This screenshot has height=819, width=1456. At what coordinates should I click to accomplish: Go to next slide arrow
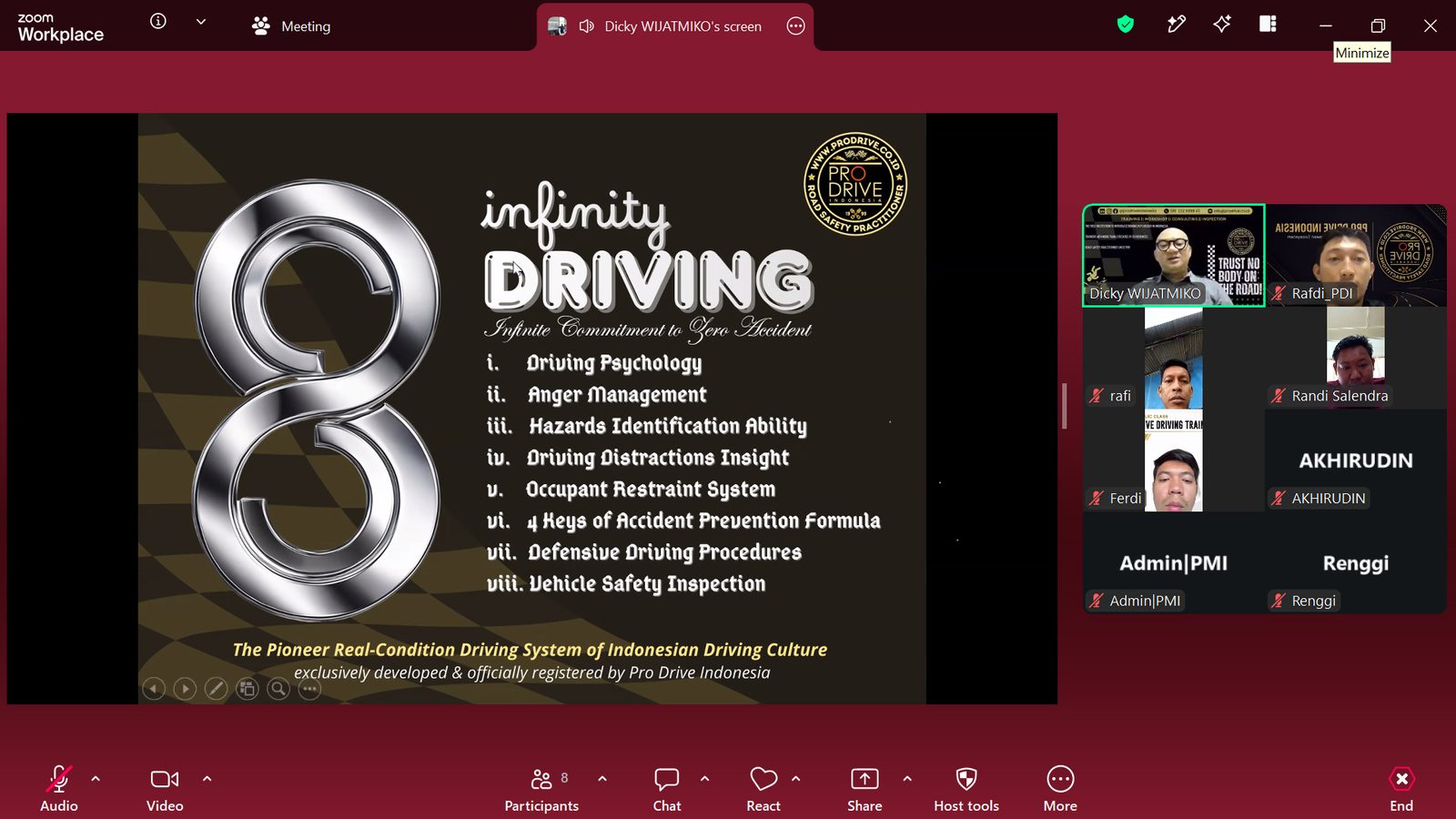[x=185, y=689]
